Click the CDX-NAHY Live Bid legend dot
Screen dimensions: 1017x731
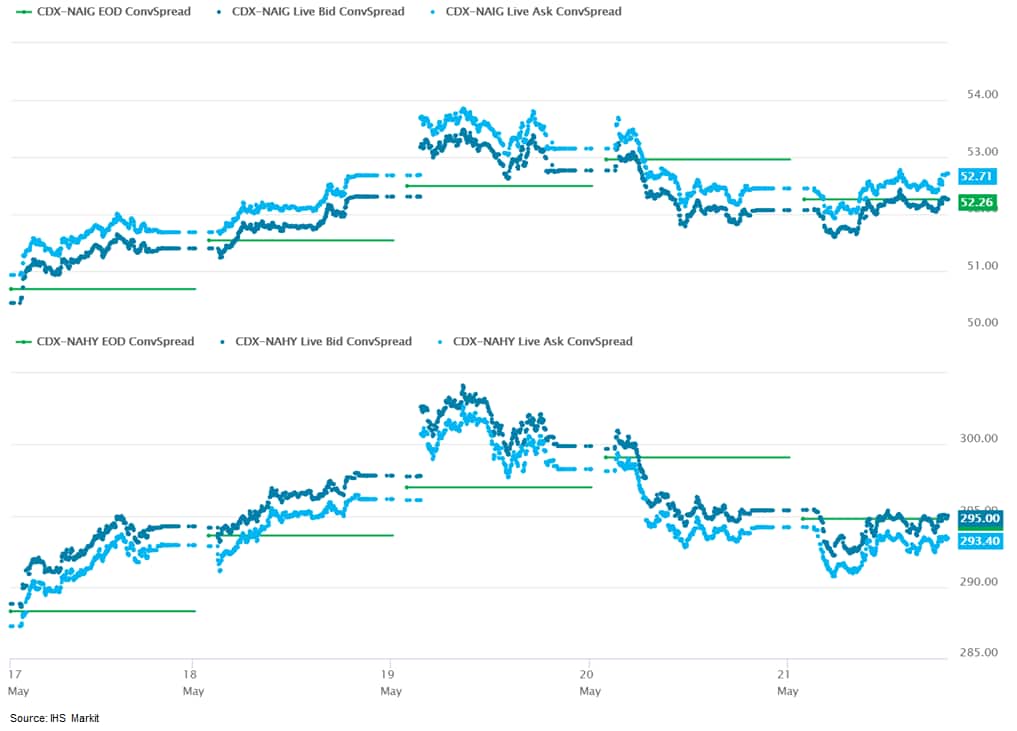[222, 341]
